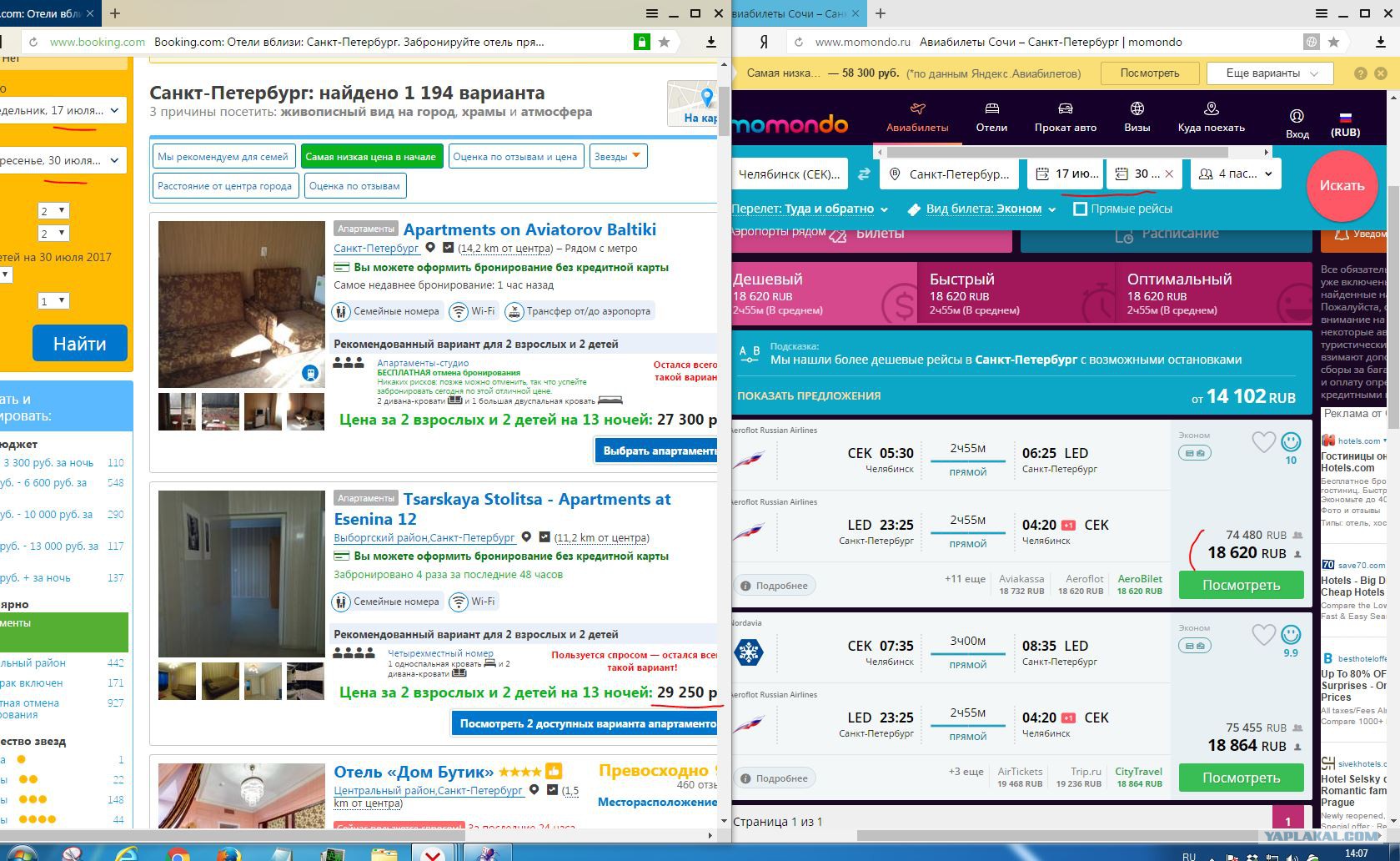The image size is (1400, 861).
Task: Open the passengers dropdown showing 4 пас
Action: coord(1237,174)
